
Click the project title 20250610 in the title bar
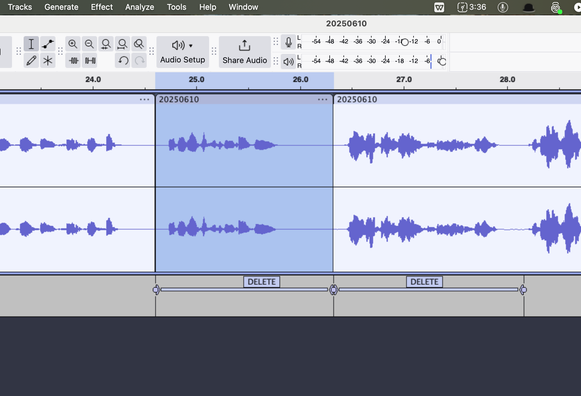346,24
